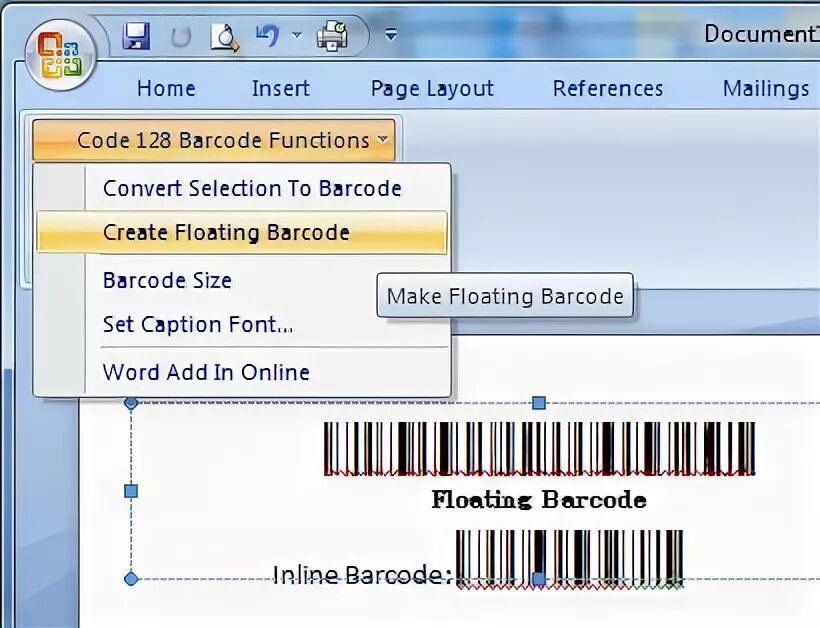This screenshot has width=820, height=628.
Task: Switch to the Insert tab
Action: tap(281, 88)
